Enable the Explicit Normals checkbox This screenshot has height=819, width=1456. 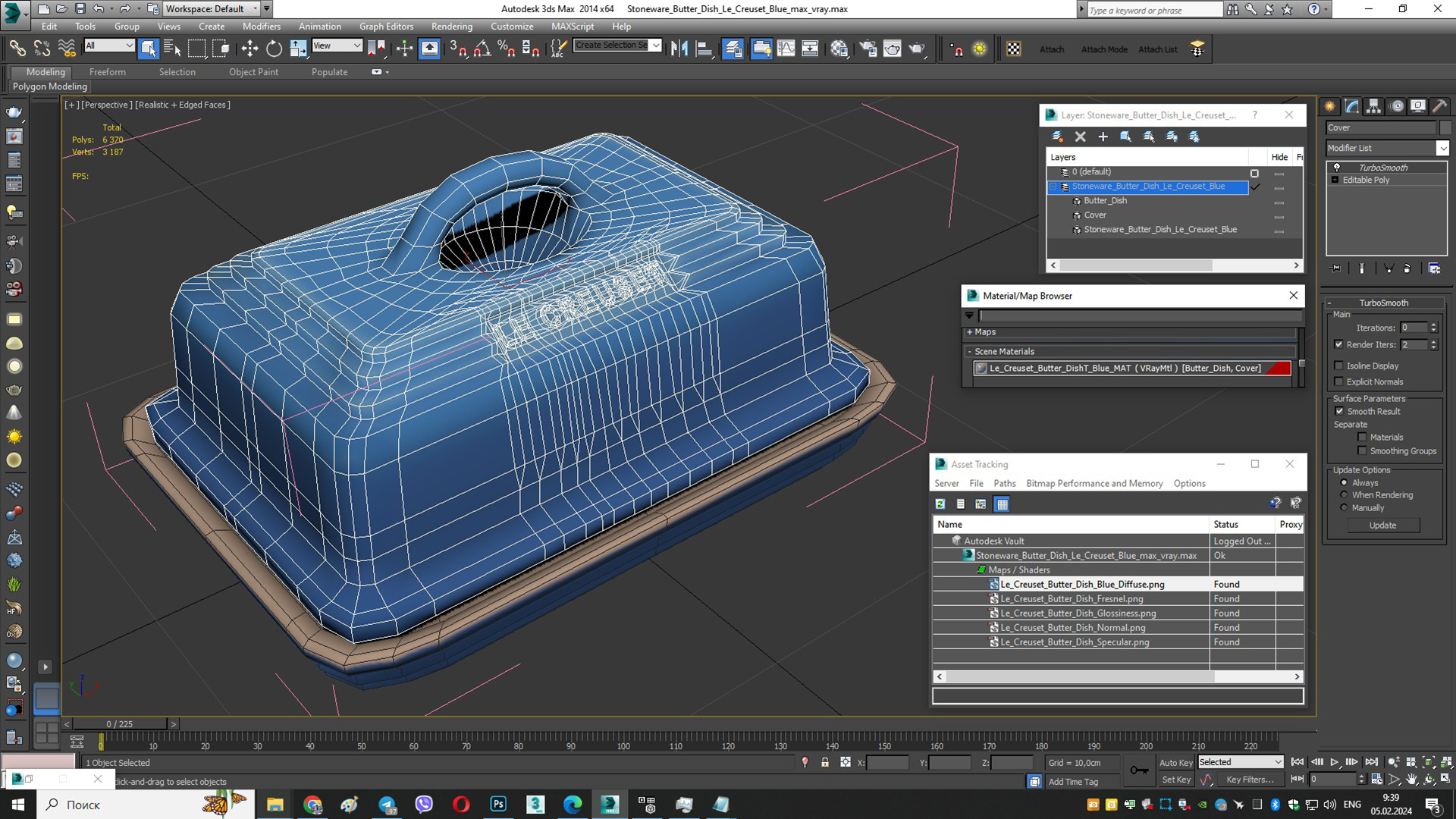coord(1338,381)
